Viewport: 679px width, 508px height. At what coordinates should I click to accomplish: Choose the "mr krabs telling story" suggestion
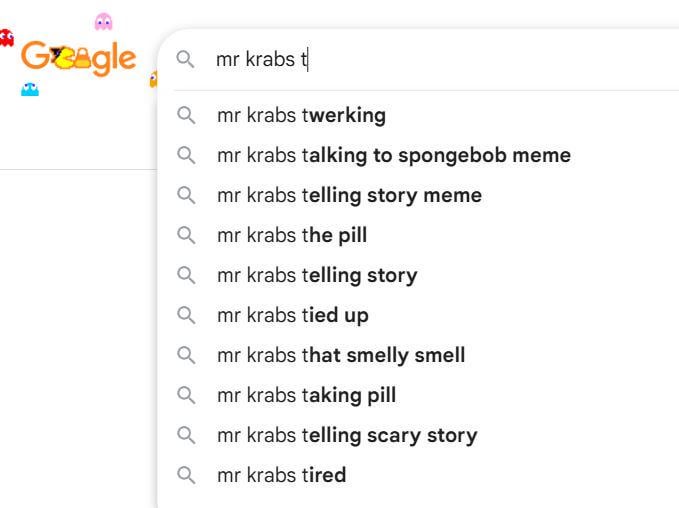[x=317, y=276]
